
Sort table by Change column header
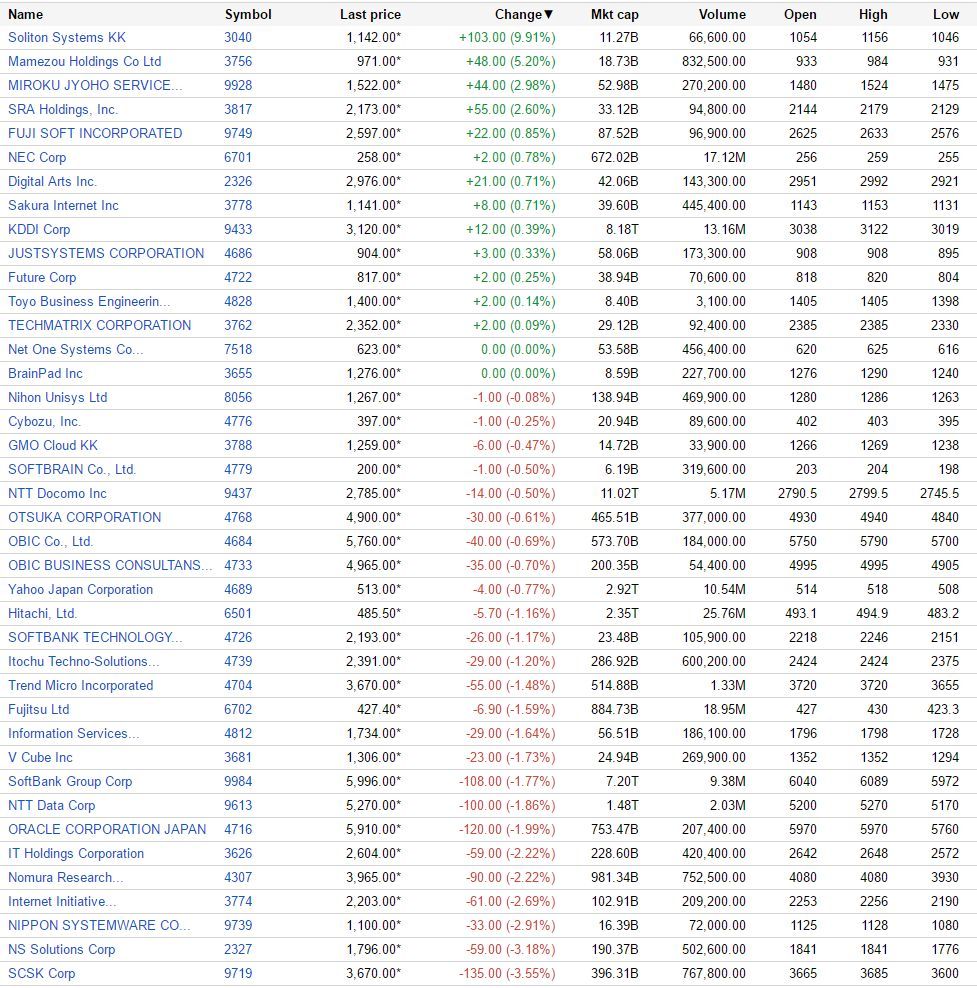(x=523, y=14)
